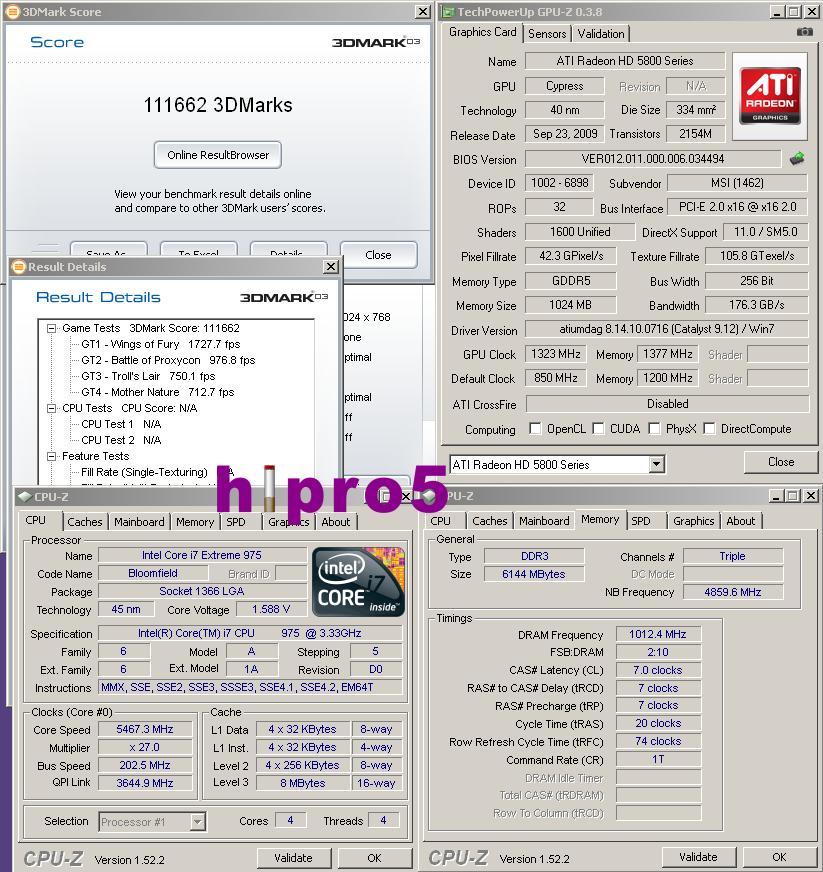Click the NB Frequency 4859.6 MHz value

[732, 592]
